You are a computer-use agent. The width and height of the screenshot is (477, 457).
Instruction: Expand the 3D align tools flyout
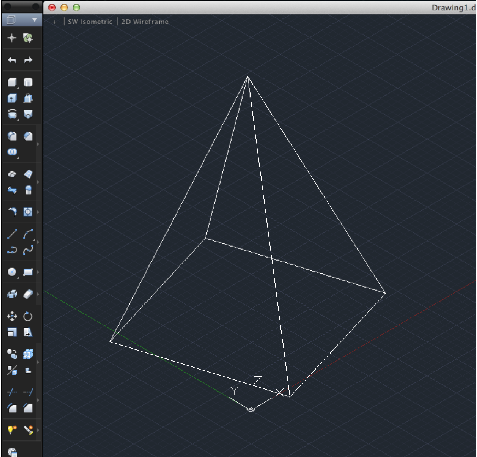(x=38, y=212)
